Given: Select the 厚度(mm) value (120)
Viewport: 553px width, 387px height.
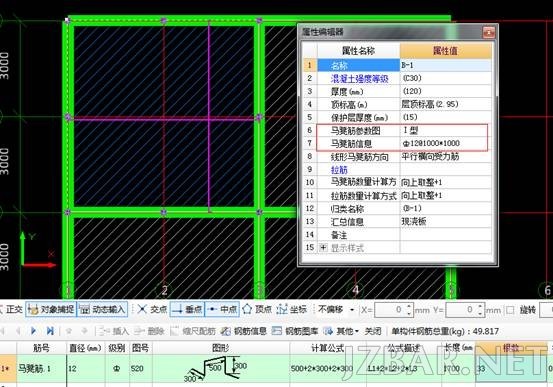Looking at the screenshot, I should tap(446, 91).
